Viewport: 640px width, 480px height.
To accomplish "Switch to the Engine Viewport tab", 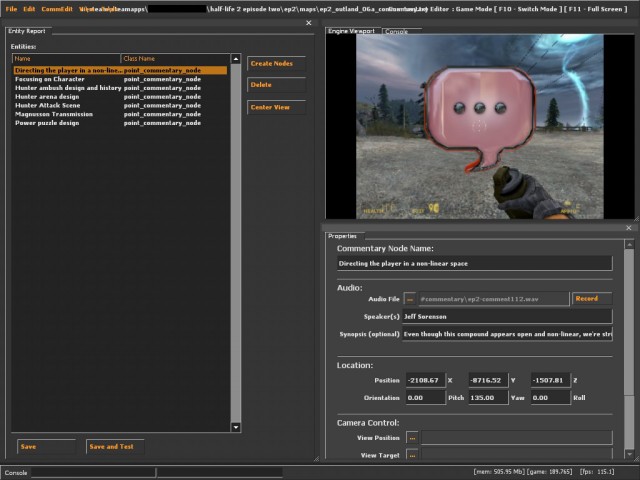I will tap(351, 31).
